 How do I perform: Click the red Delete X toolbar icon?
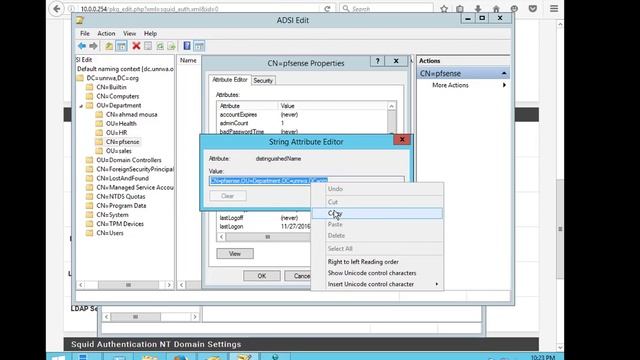tap(136, 46)
